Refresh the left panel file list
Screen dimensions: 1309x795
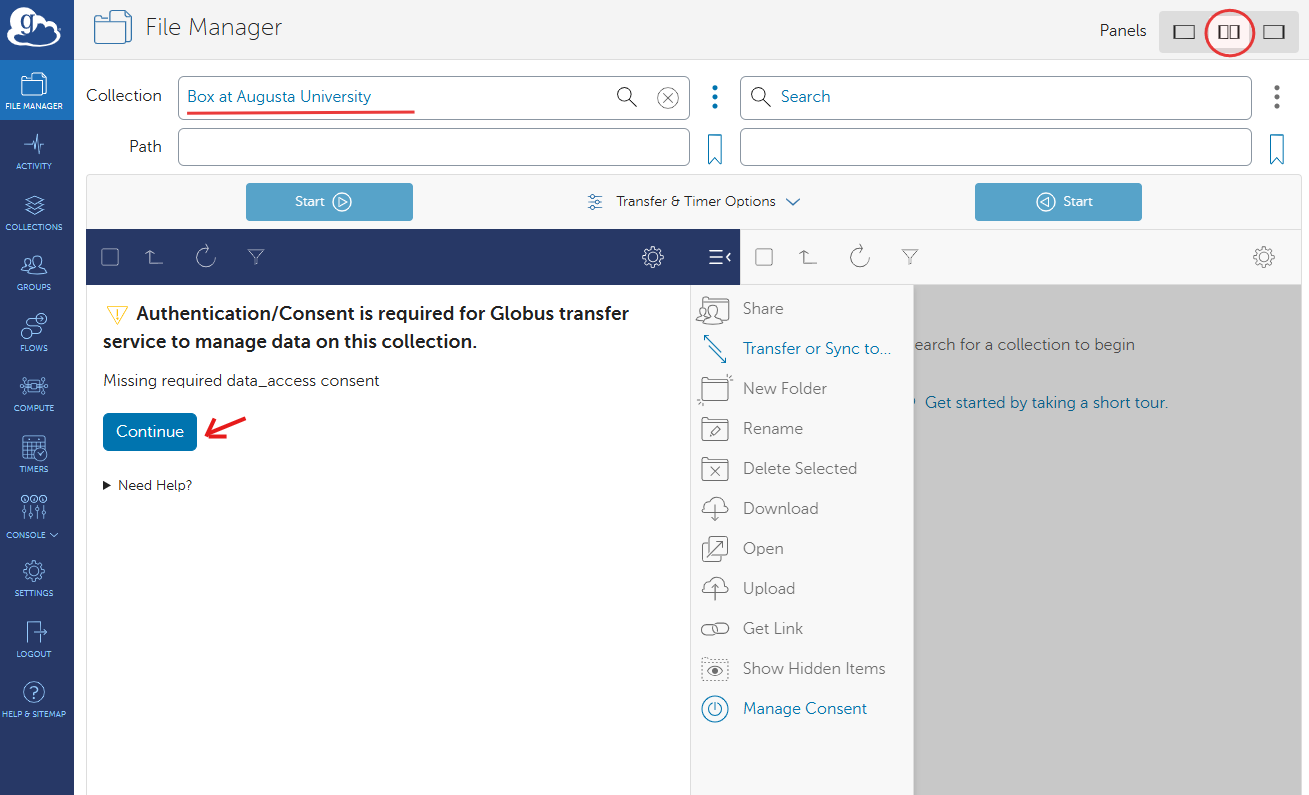tap(206, 257)
